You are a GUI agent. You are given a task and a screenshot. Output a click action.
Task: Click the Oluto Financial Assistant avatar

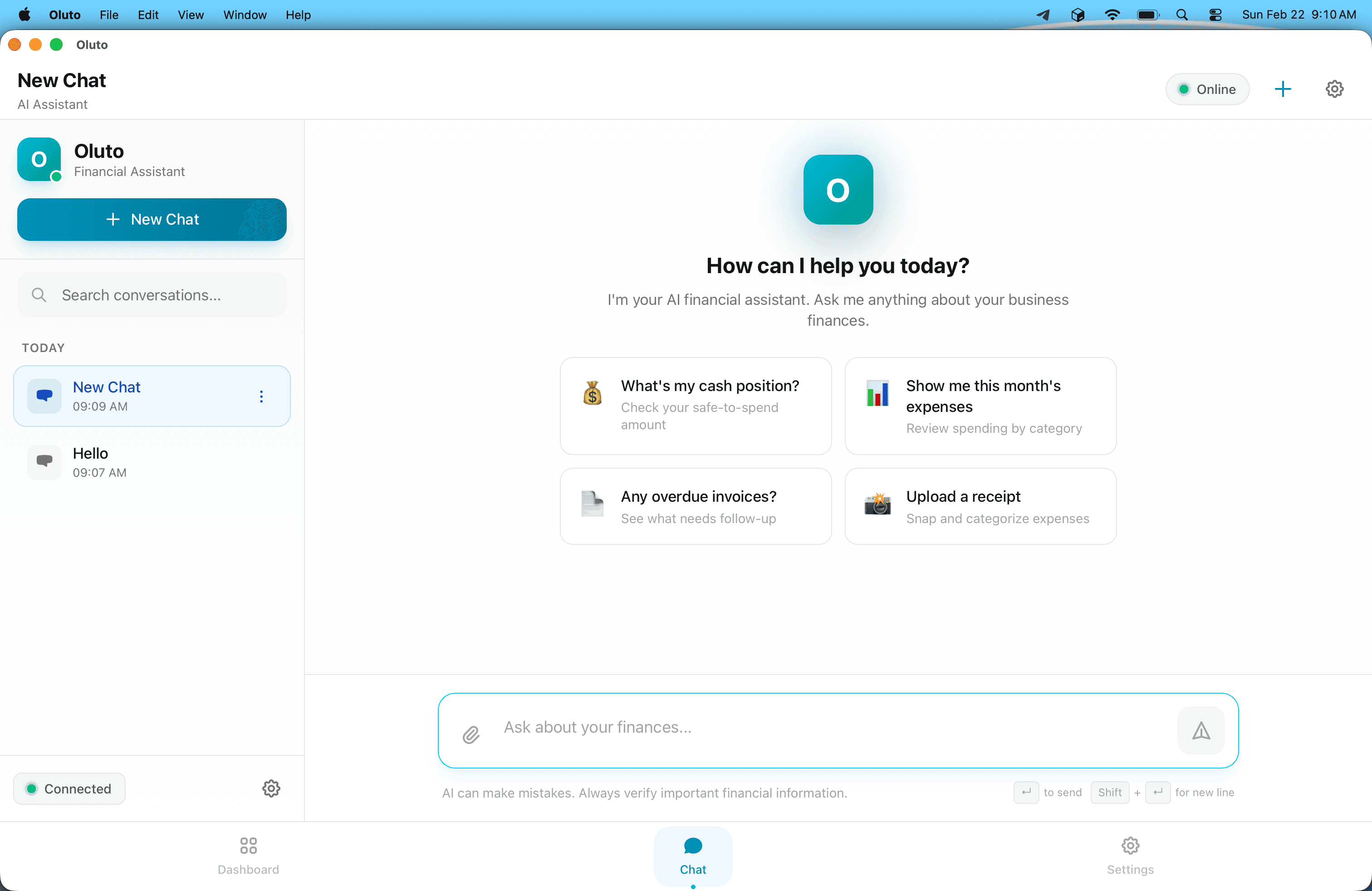point(38,160)
